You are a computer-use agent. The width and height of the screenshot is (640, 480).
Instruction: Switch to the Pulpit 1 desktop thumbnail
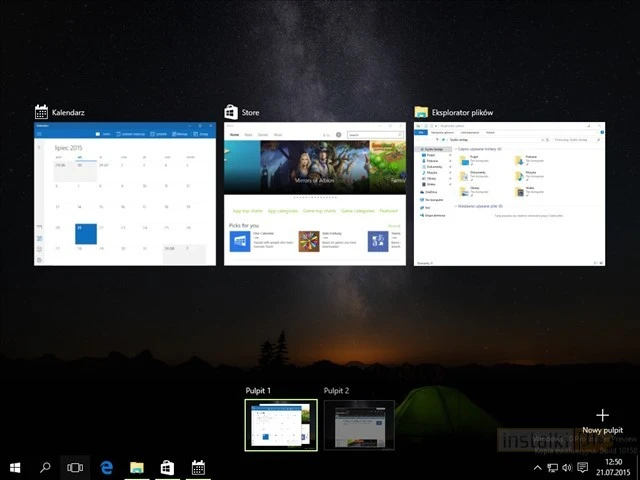(x=282, y=425)
